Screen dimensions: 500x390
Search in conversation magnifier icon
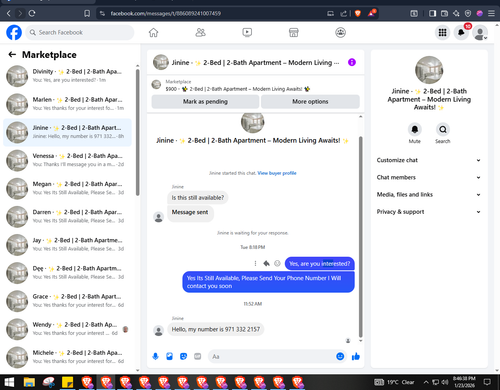pyautogui.click(x=443, y=129)
